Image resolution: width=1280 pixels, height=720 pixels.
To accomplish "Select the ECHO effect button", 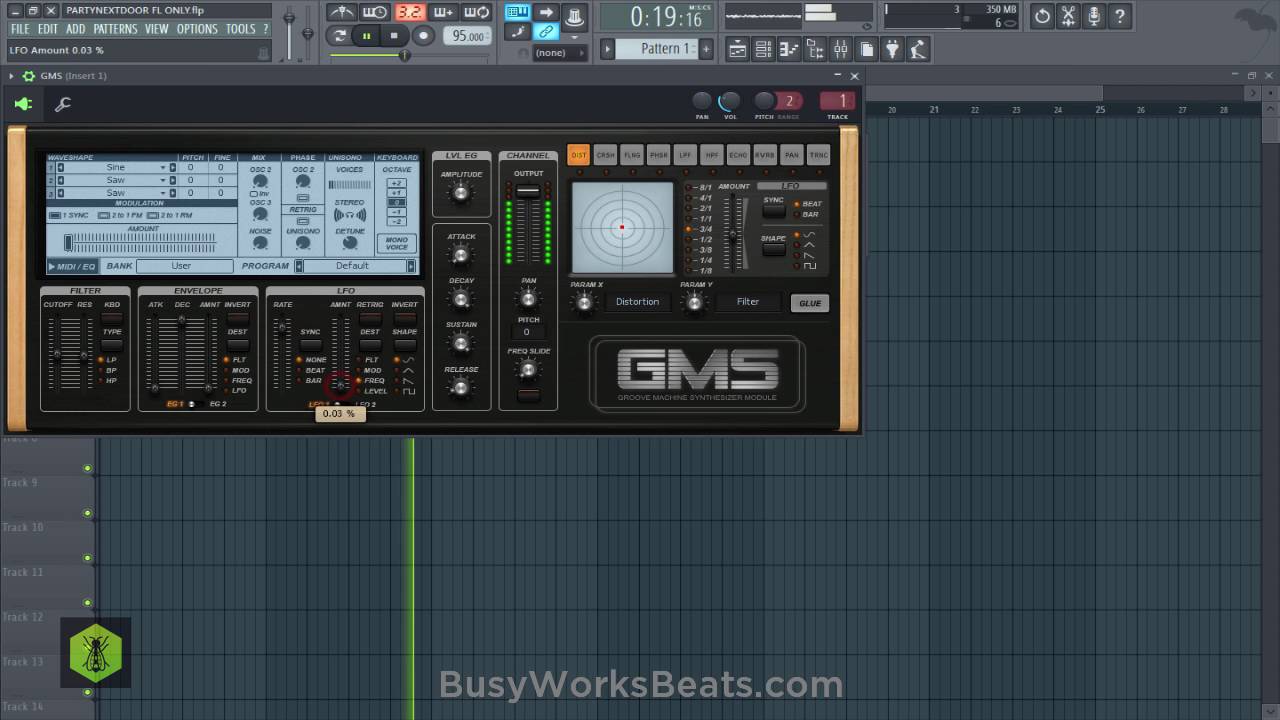I will pyautogui.click(x=738, y=155).
